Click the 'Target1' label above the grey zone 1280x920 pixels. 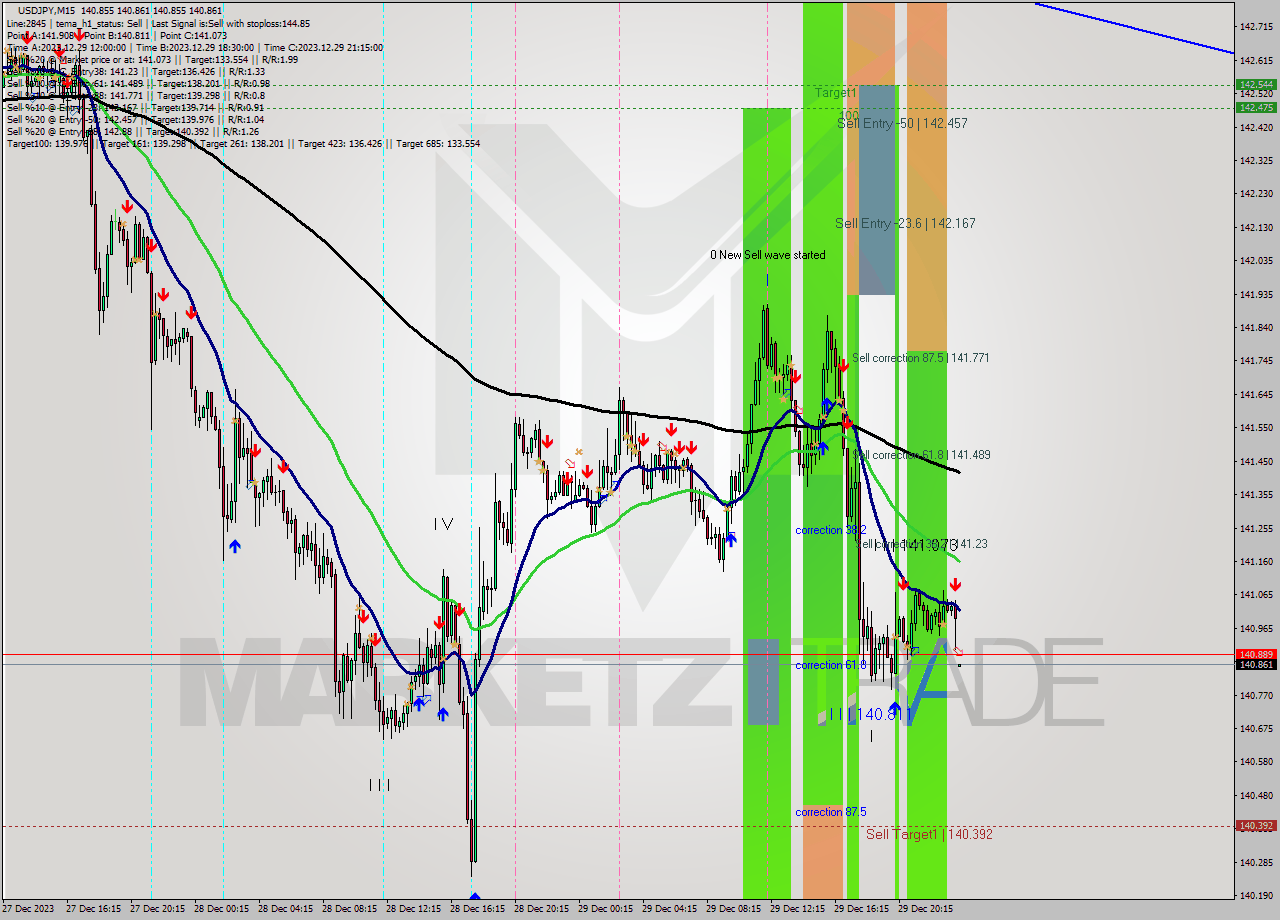click(835, 92)
